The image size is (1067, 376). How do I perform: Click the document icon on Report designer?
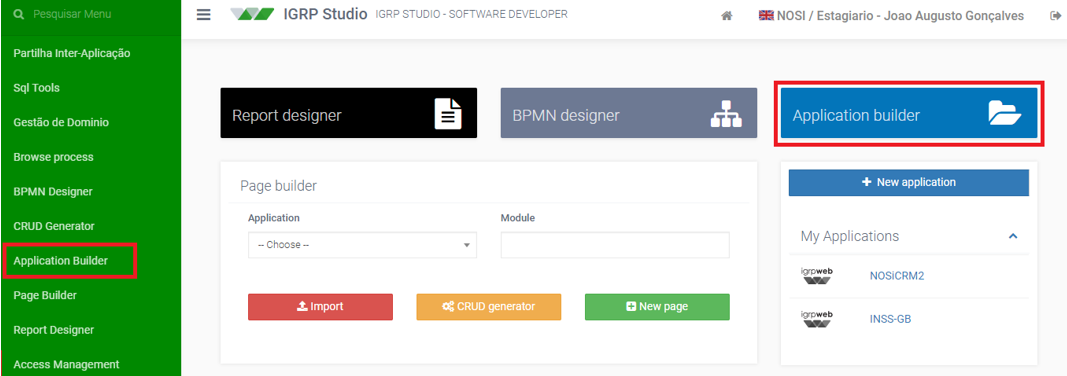[x=448, y=114]
